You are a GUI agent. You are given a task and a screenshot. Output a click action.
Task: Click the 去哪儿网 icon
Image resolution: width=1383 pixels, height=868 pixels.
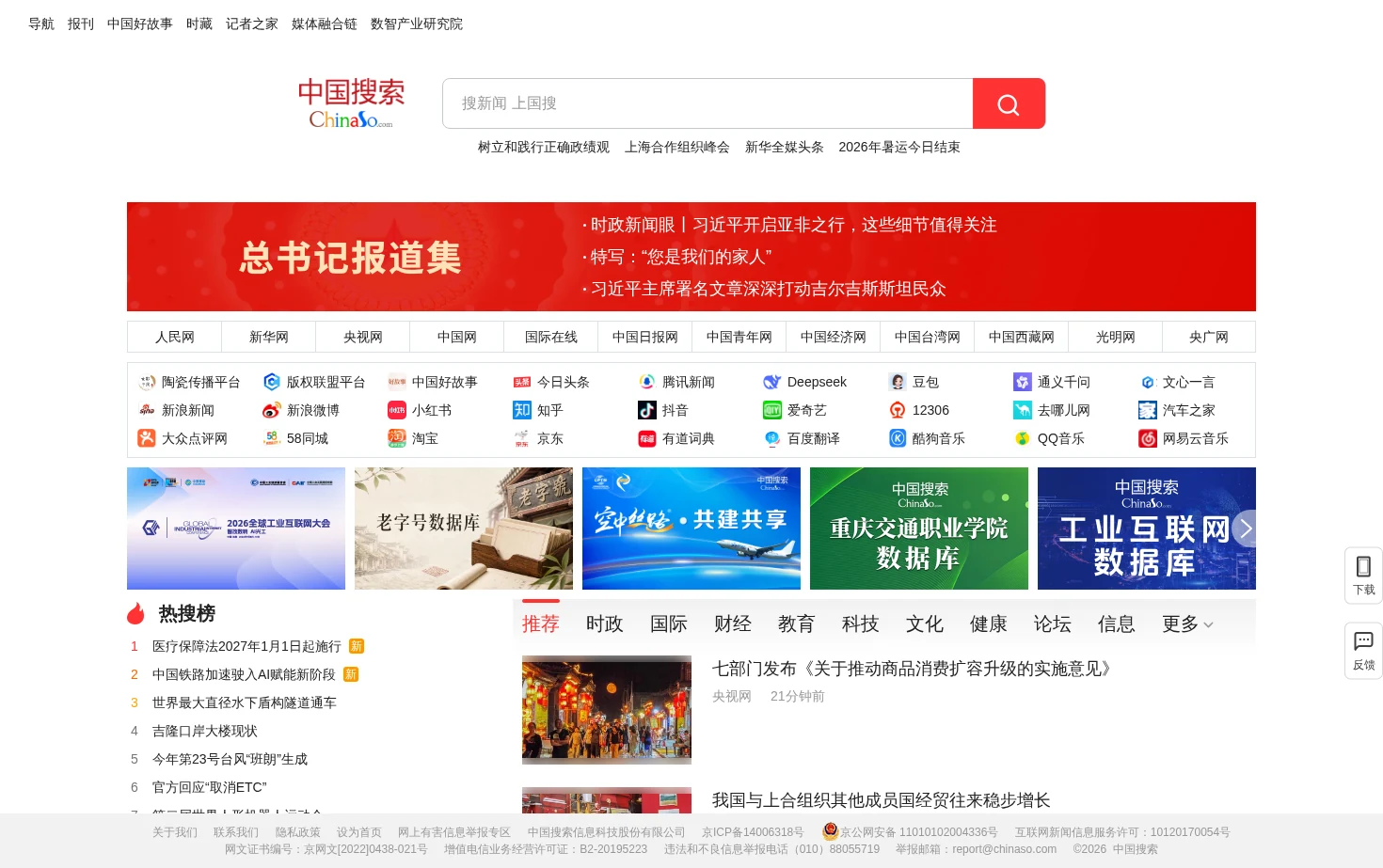click(x=1023, y=410)
